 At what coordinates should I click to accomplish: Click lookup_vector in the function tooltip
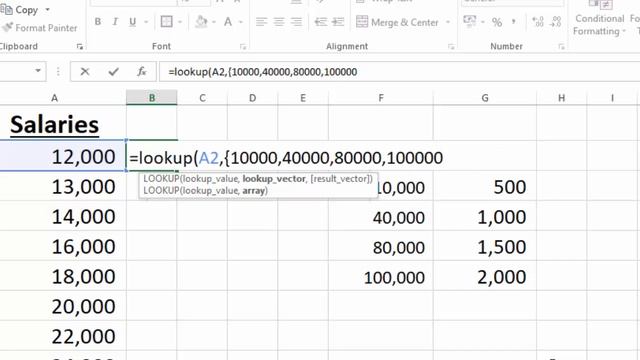(x=274, y=179)
